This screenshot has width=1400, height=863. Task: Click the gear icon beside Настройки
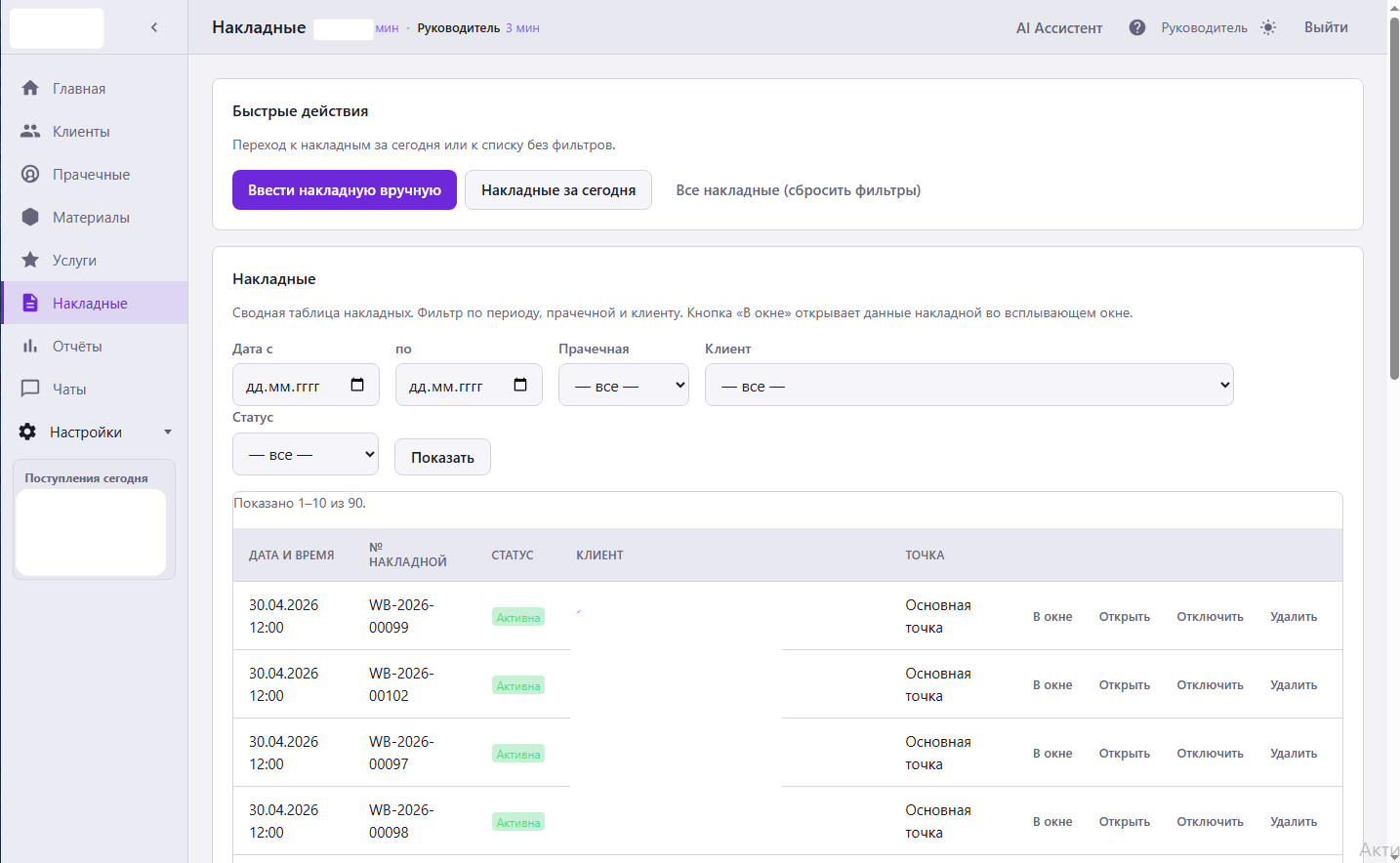tap(27, 431)
